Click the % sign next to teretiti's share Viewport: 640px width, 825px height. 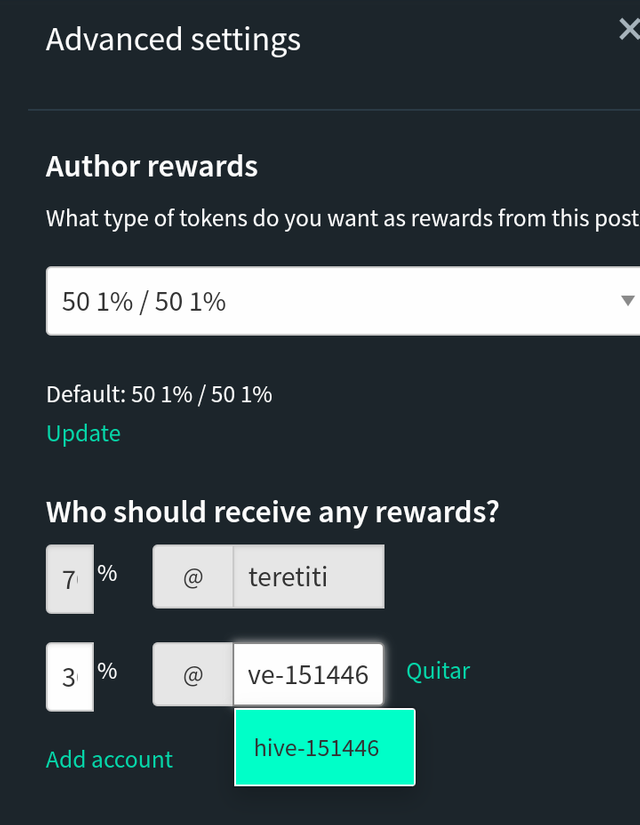[107, 574]
